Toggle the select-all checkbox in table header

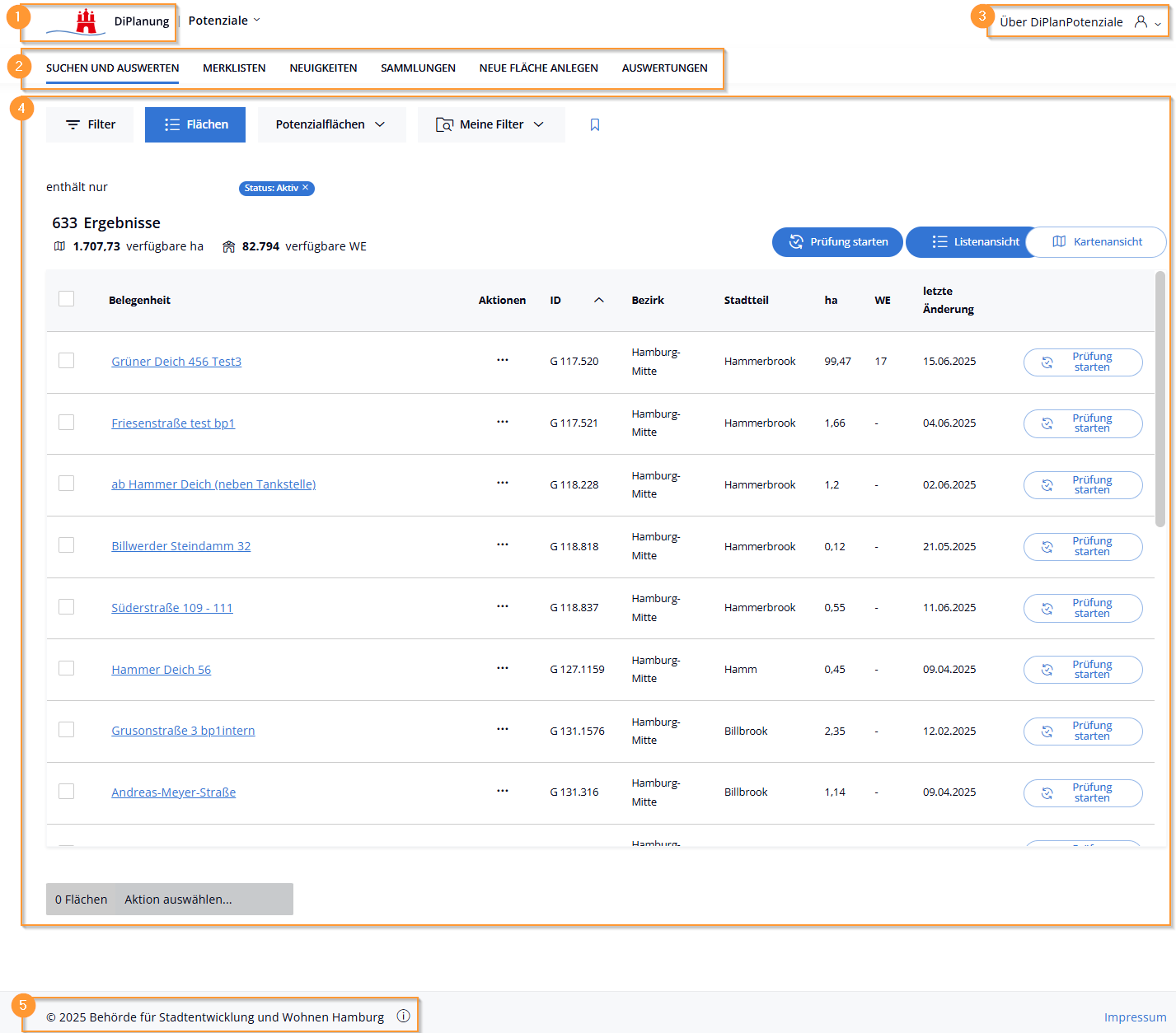(x=67, y=298)
